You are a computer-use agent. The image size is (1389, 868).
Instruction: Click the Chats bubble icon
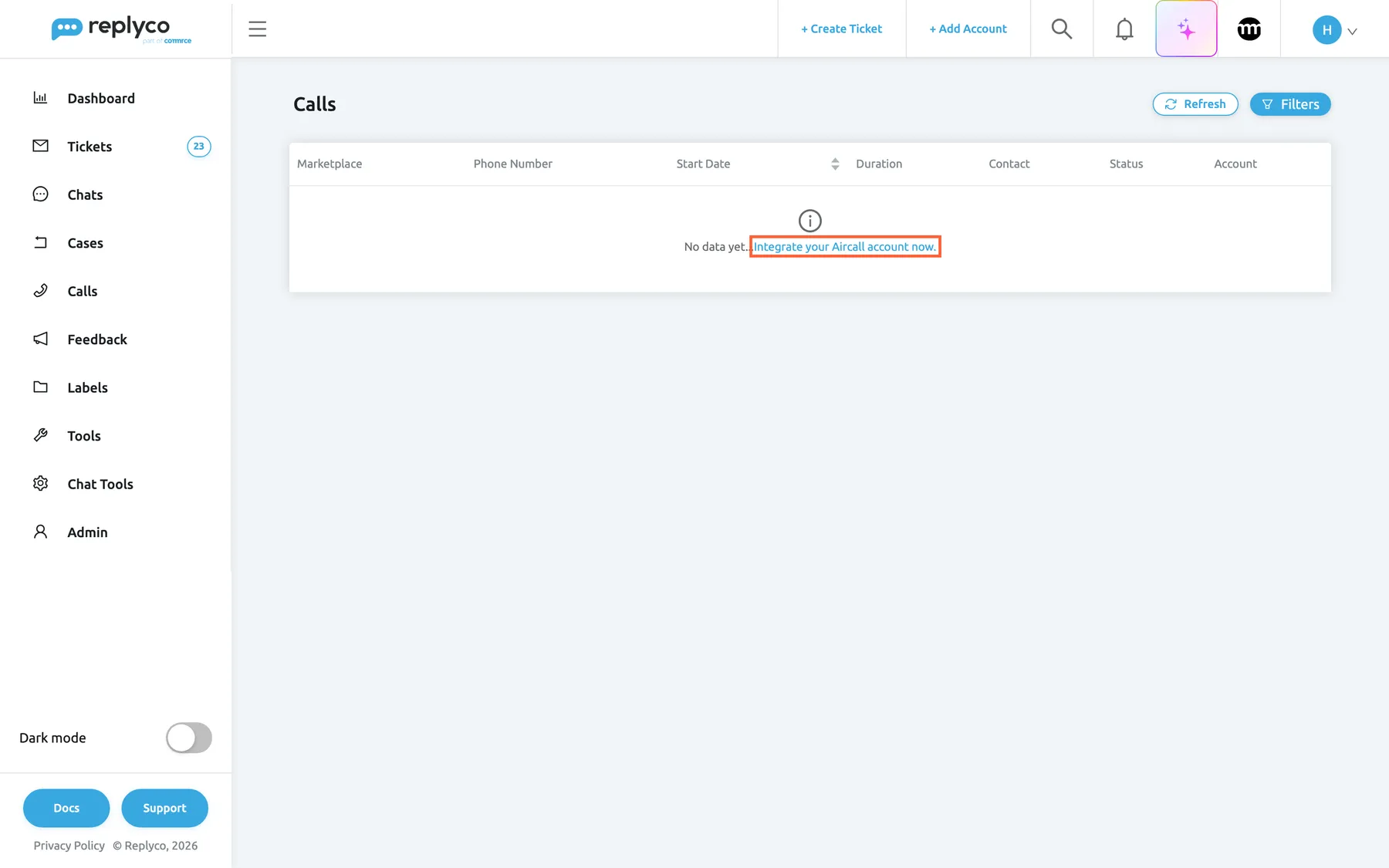pos(40,194)
